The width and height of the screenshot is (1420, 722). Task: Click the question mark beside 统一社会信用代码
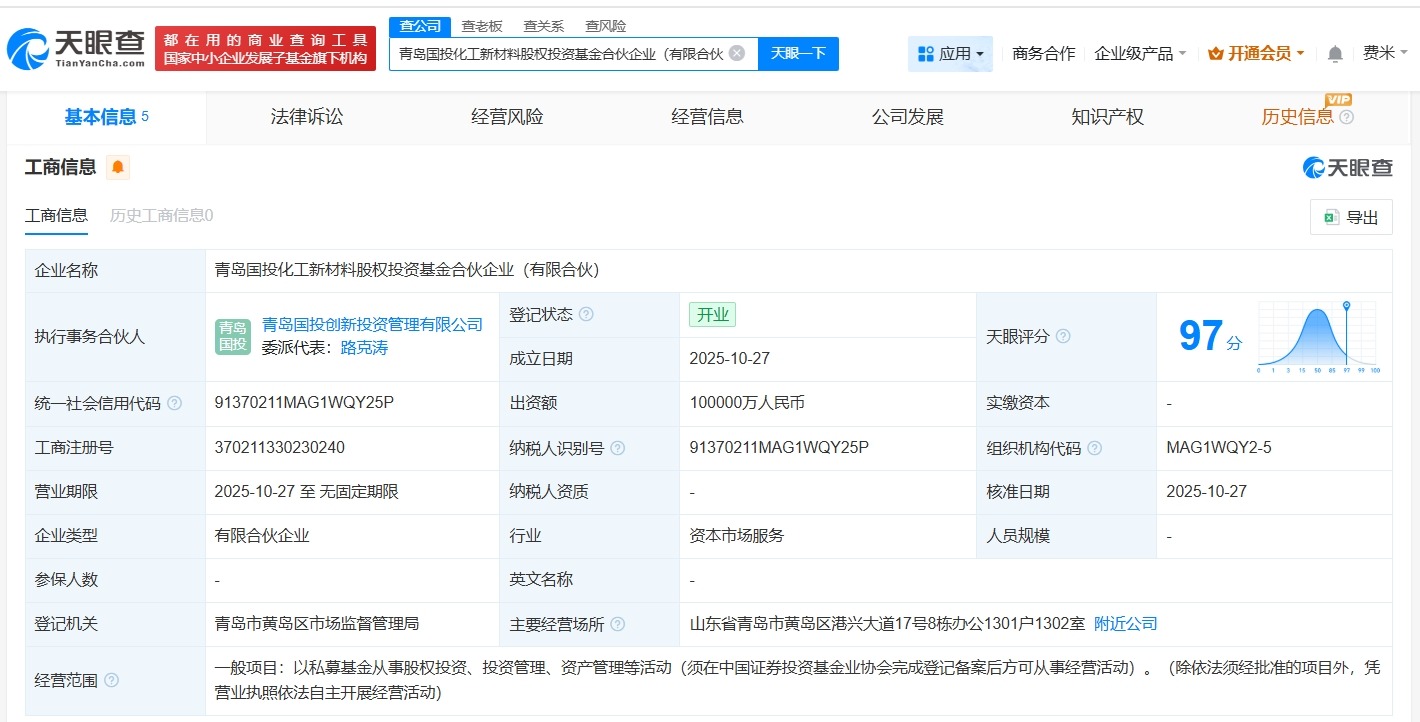(x=173, y=403)
